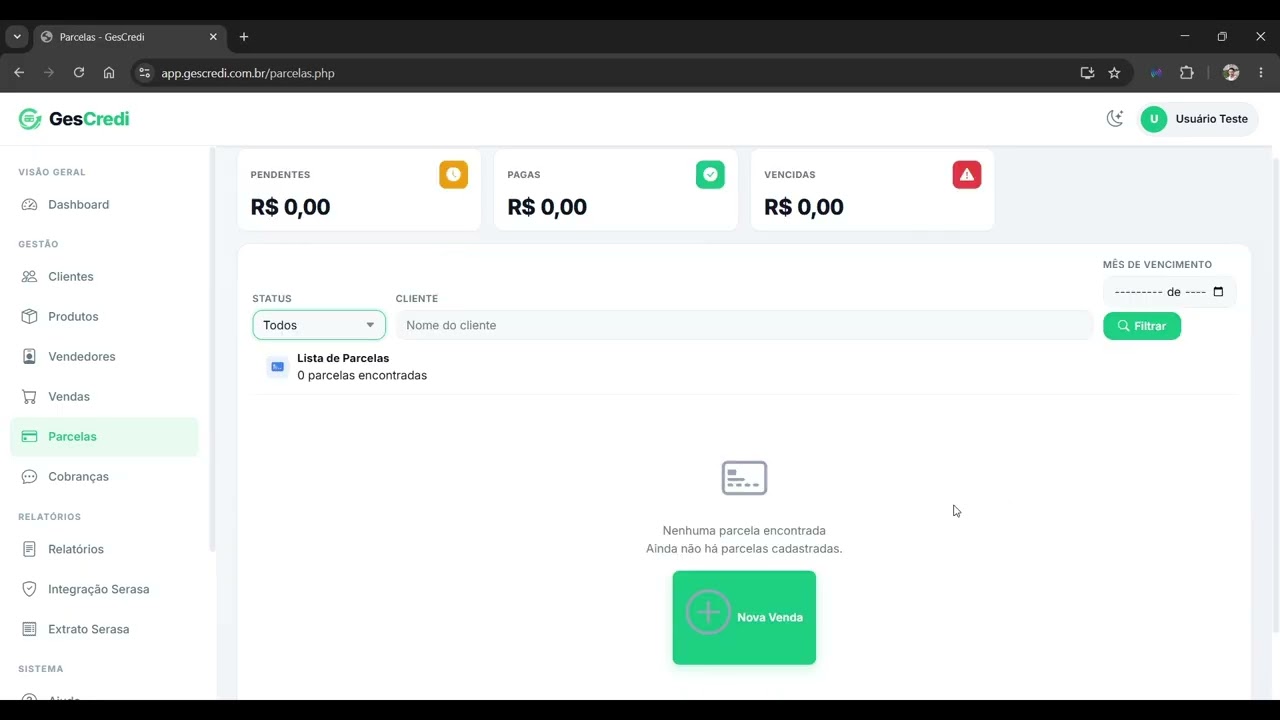Click the green Filtrar button
Viewport: 1280px width, 720px height.
tap(1142, 326)
